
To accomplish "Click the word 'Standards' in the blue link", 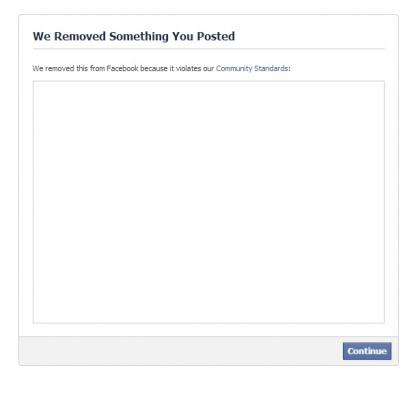I will click(271, 68).
